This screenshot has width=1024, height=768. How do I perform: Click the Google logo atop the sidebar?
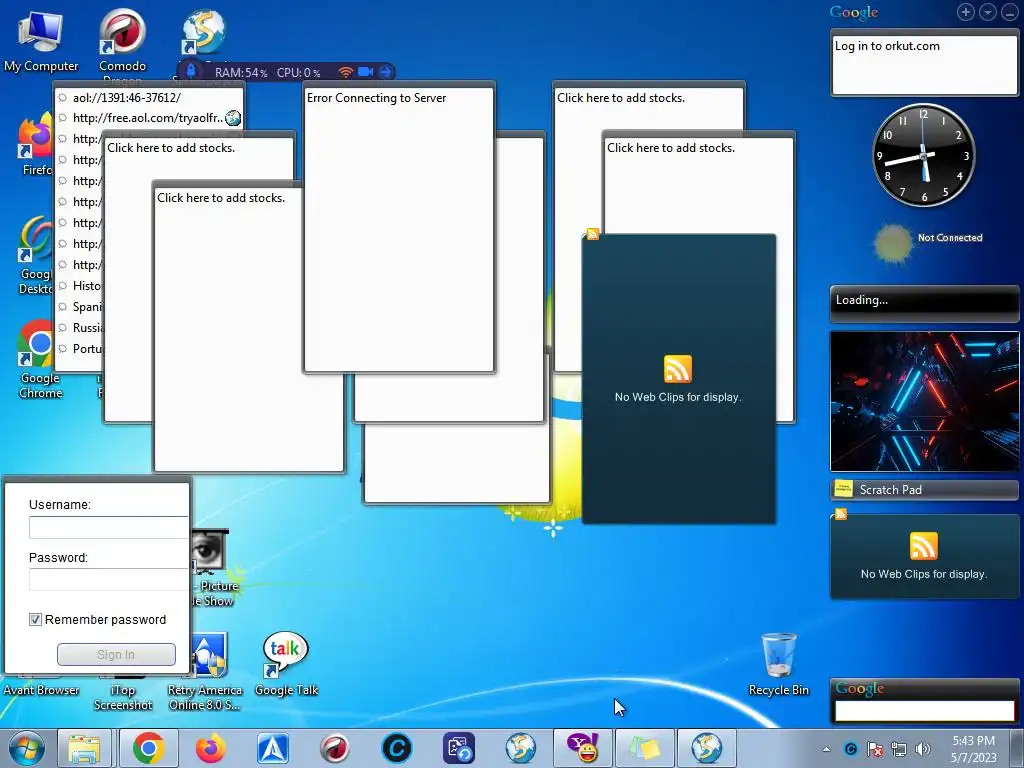(x=854, y=12)
